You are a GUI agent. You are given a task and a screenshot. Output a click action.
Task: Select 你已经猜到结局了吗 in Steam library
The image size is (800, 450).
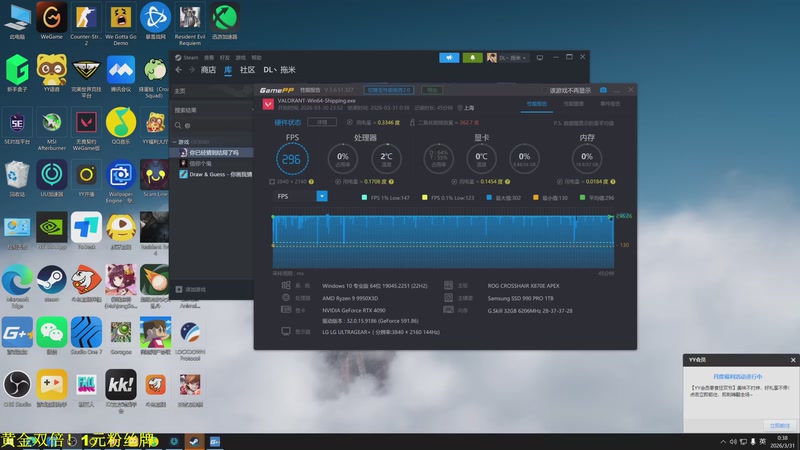tap(212, 153)
